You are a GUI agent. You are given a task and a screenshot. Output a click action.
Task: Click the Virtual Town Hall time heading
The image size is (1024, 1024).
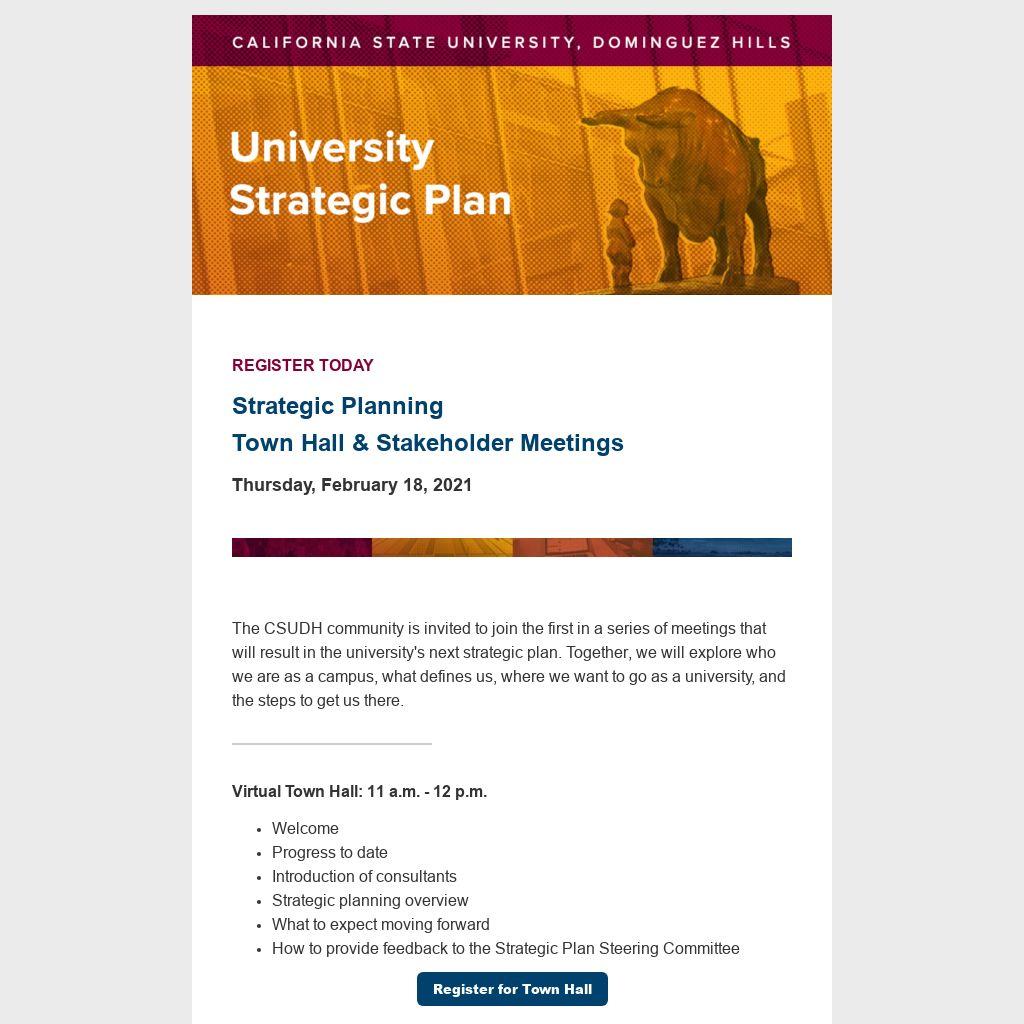(360, 792)
